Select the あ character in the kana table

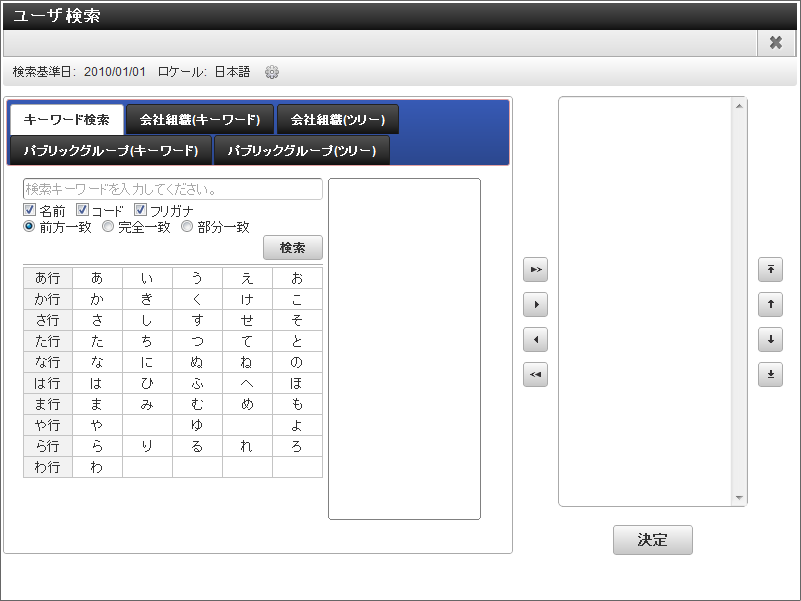[97, 279]
